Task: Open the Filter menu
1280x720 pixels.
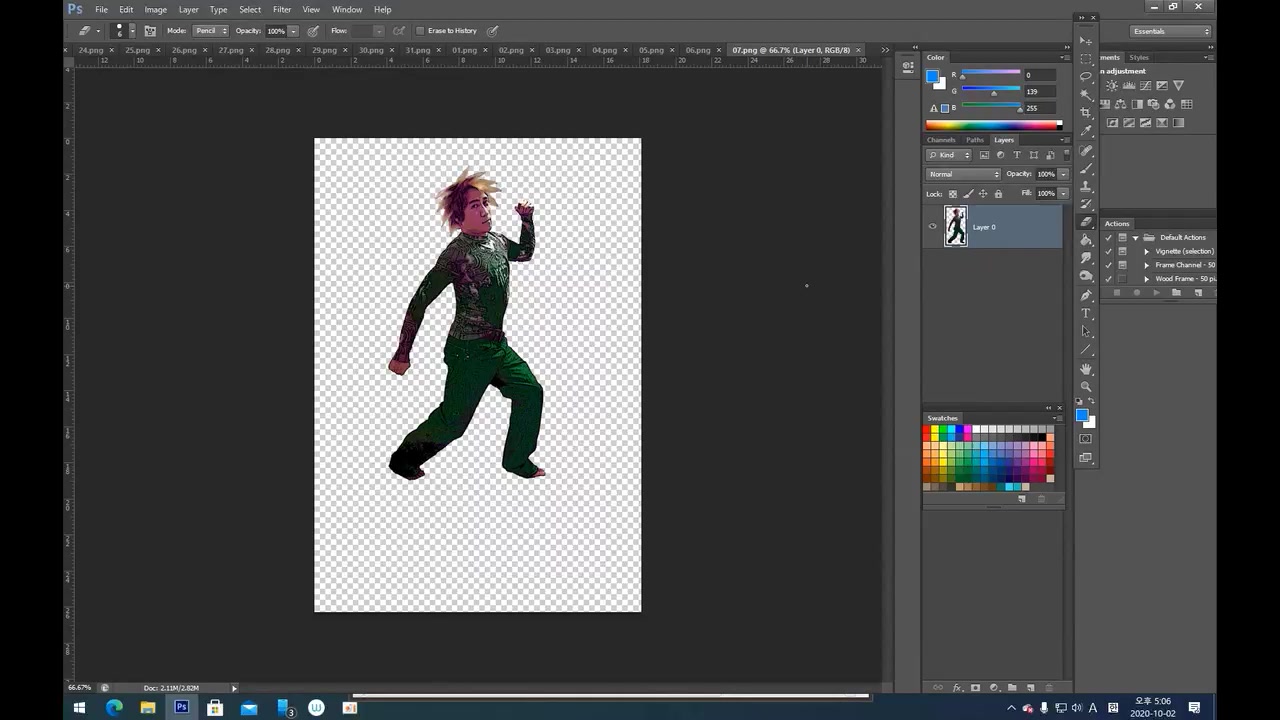Action: [282, 10]
